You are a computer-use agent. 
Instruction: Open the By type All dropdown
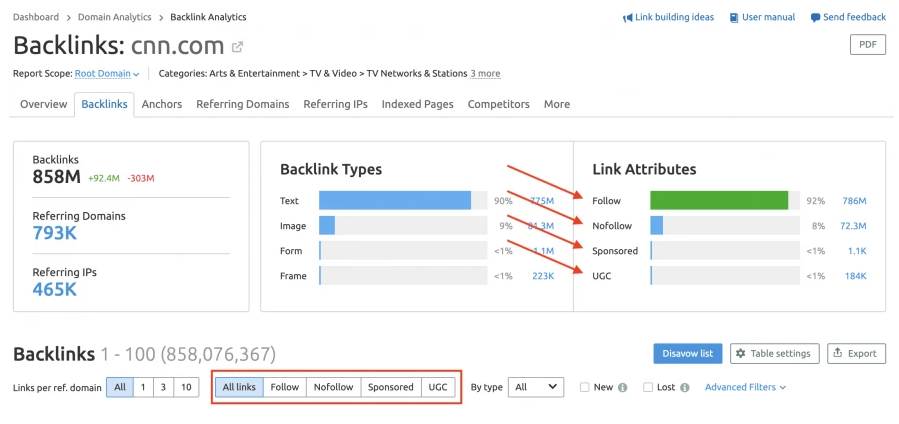click(x=535, y=387)
